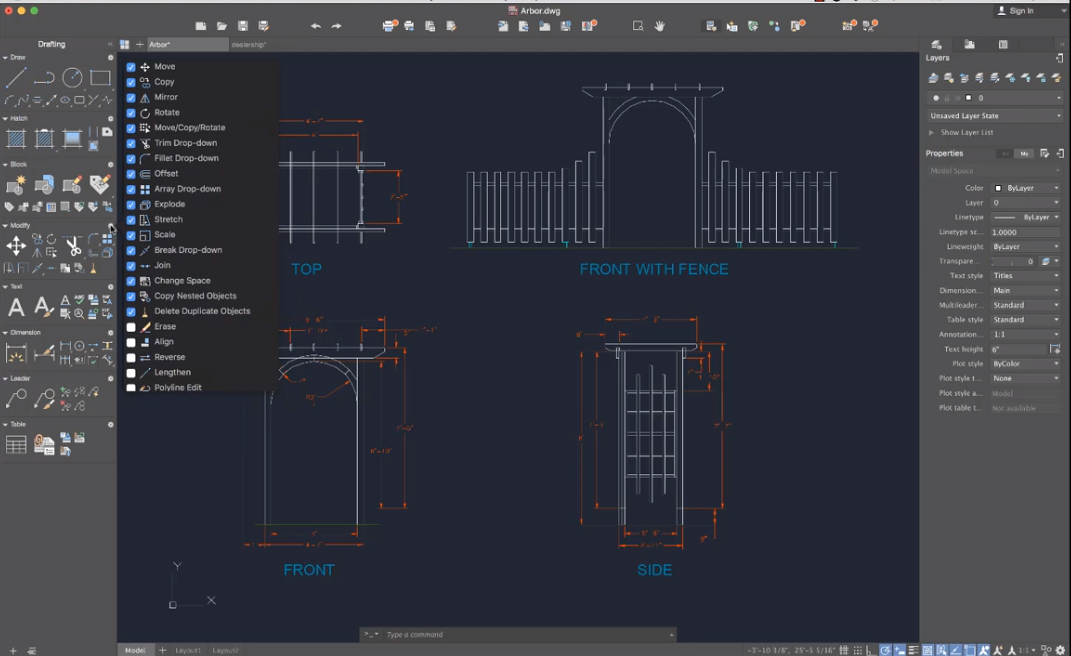Collapse the Draw panel section
This screenshot has width=1071, height=656.
click(5, 57)
